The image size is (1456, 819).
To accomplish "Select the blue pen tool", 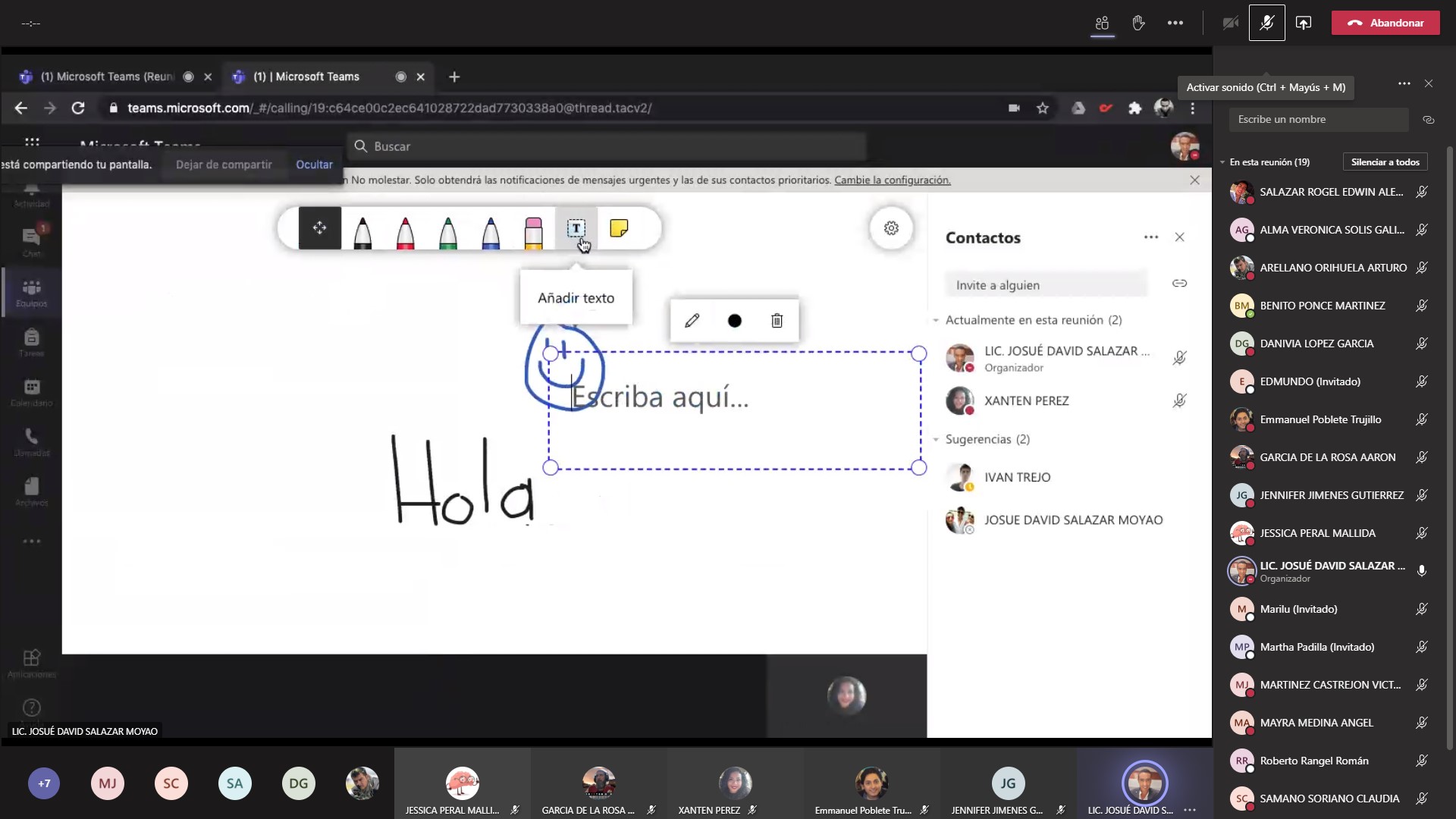I will (x=491, y=232).
